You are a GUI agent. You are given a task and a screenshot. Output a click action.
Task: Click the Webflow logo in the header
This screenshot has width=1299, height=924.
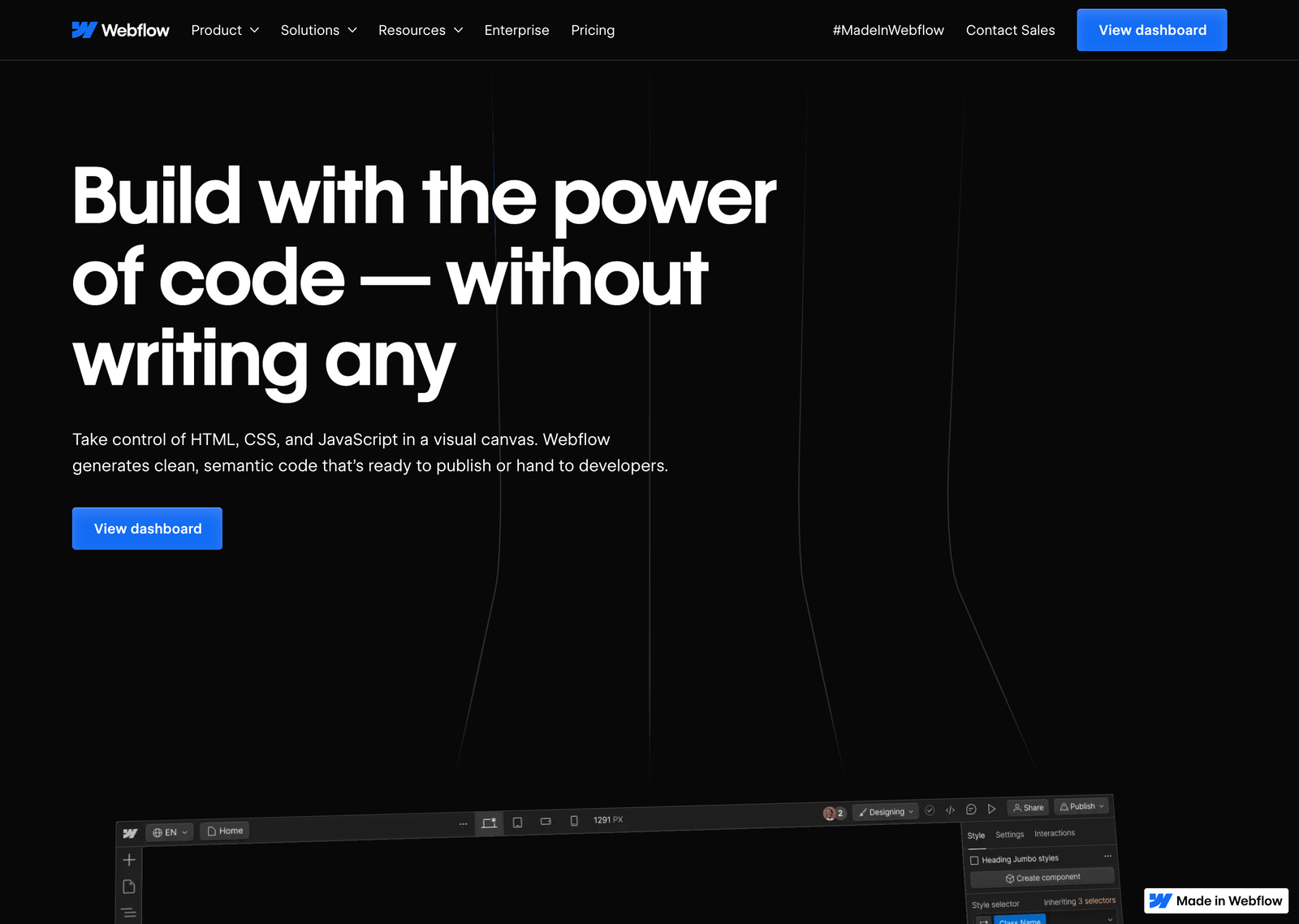[x=120, y=30]
